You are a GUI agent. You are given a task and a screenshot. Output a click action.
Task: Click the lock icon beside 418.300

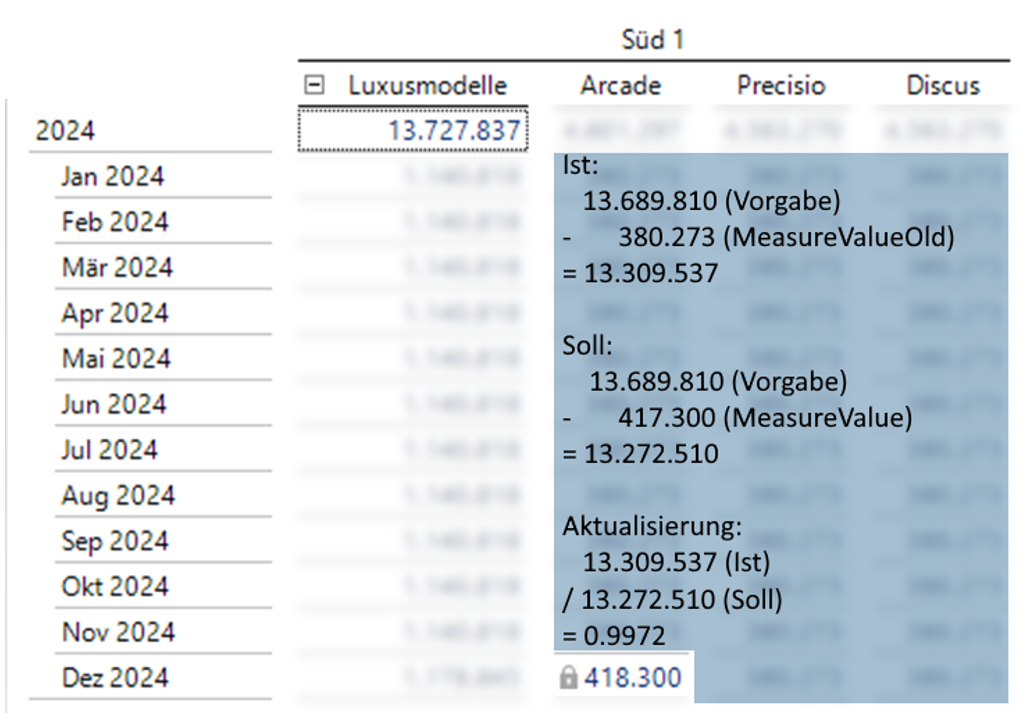tap(569, 679)
